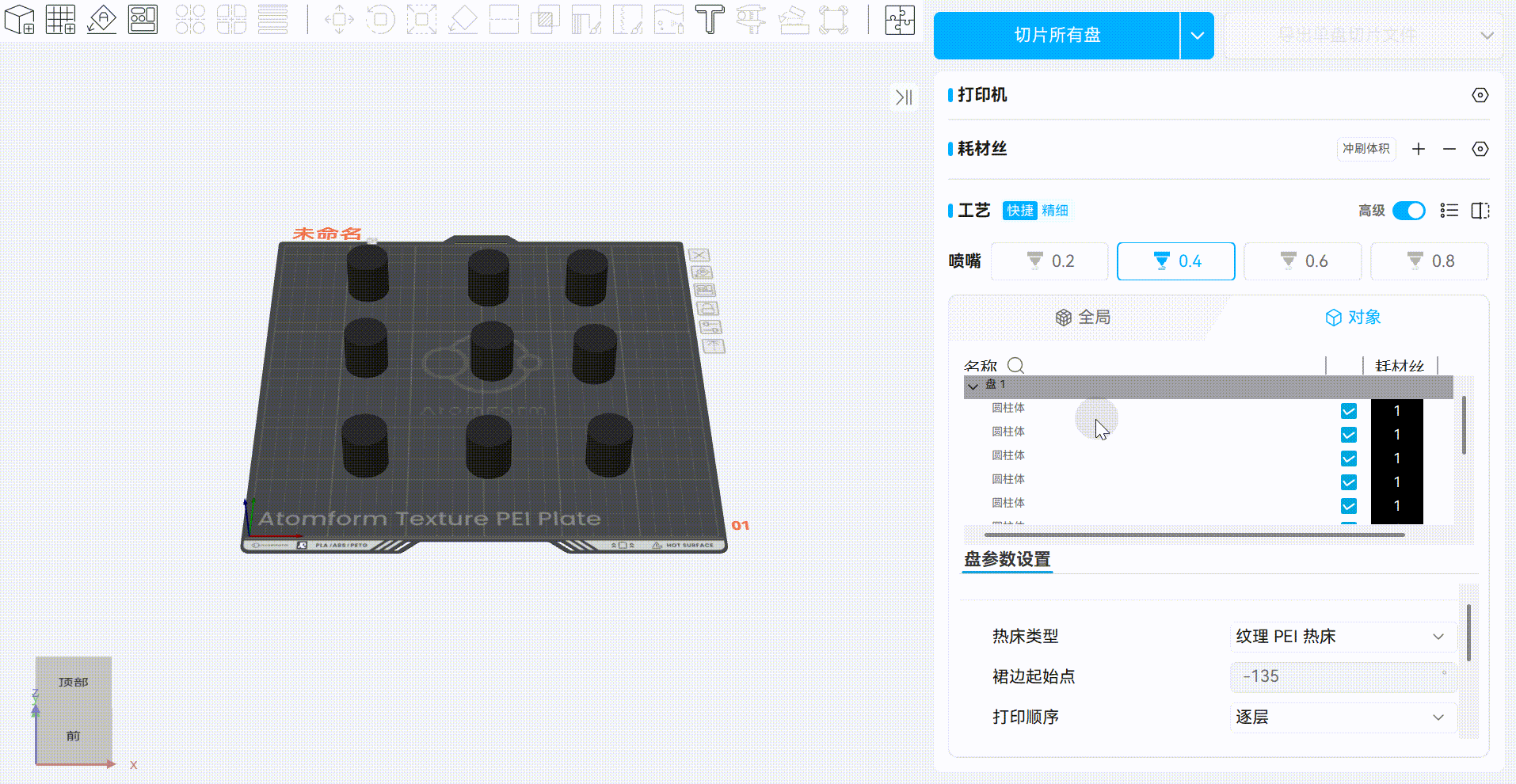Uncheck printable box of third 圆柱体 row
The width and height of the screenshot is (1516, 784).
(1349, 459)
